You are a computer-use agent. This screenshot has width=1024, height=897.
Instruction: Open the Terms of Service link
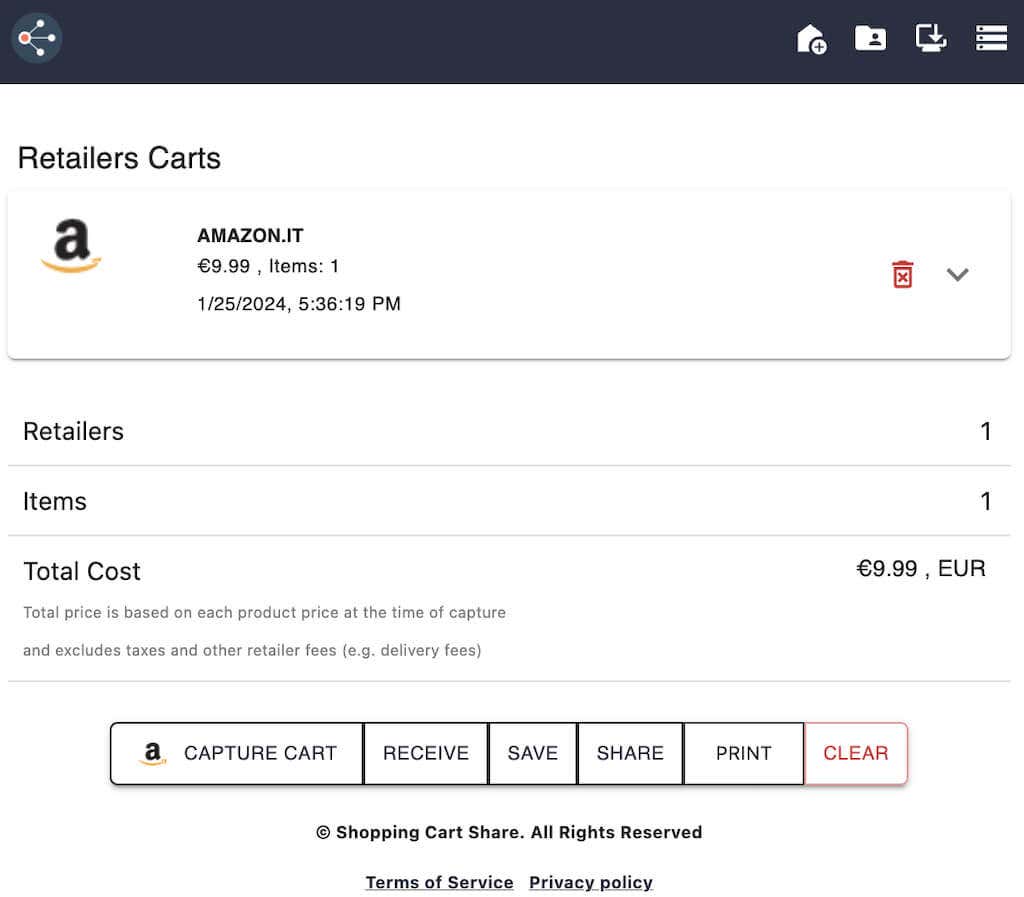439,882
